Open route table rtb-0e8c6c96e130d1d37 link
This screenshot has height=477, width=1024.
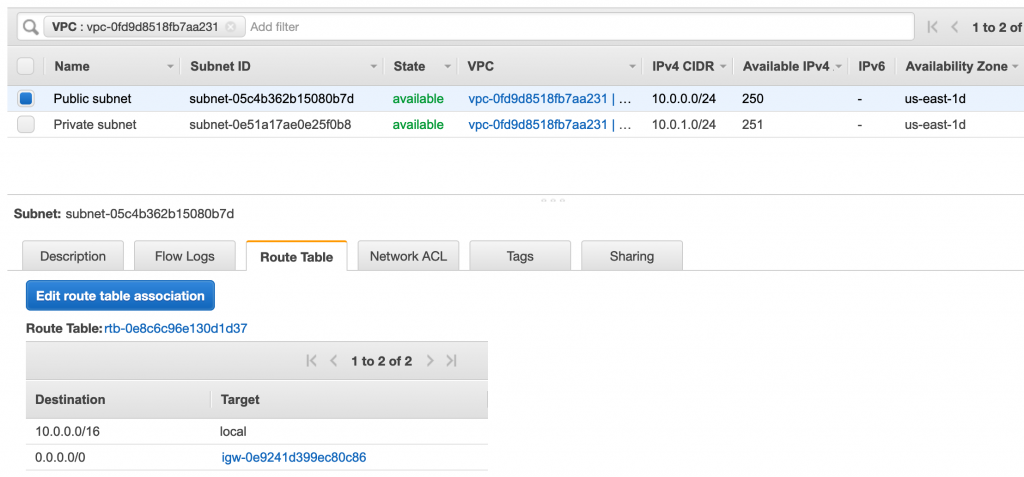point(176,328)
